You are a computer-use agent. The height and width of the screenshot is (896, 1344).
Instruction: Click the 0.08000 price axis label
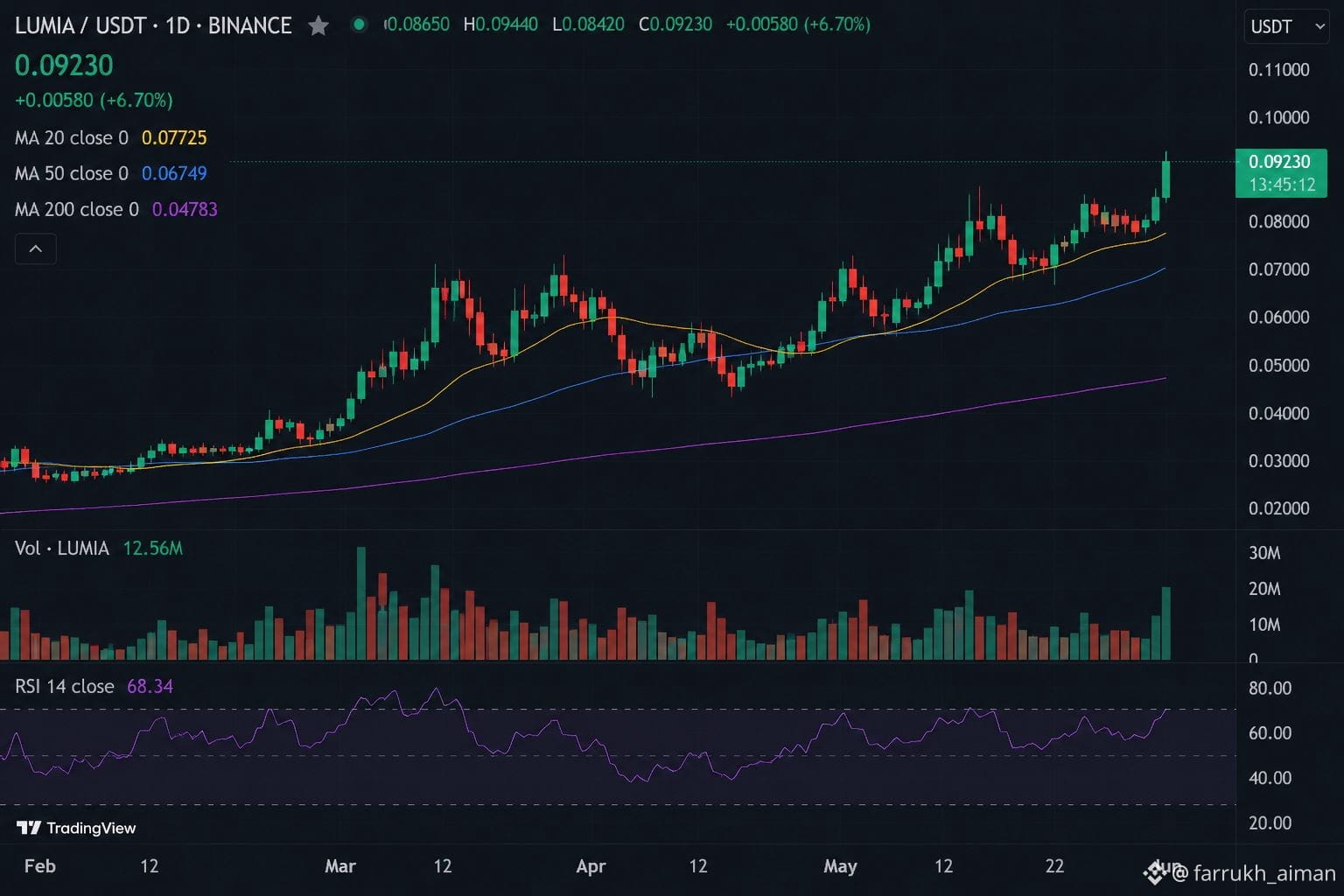click(x=1279, y=221)
